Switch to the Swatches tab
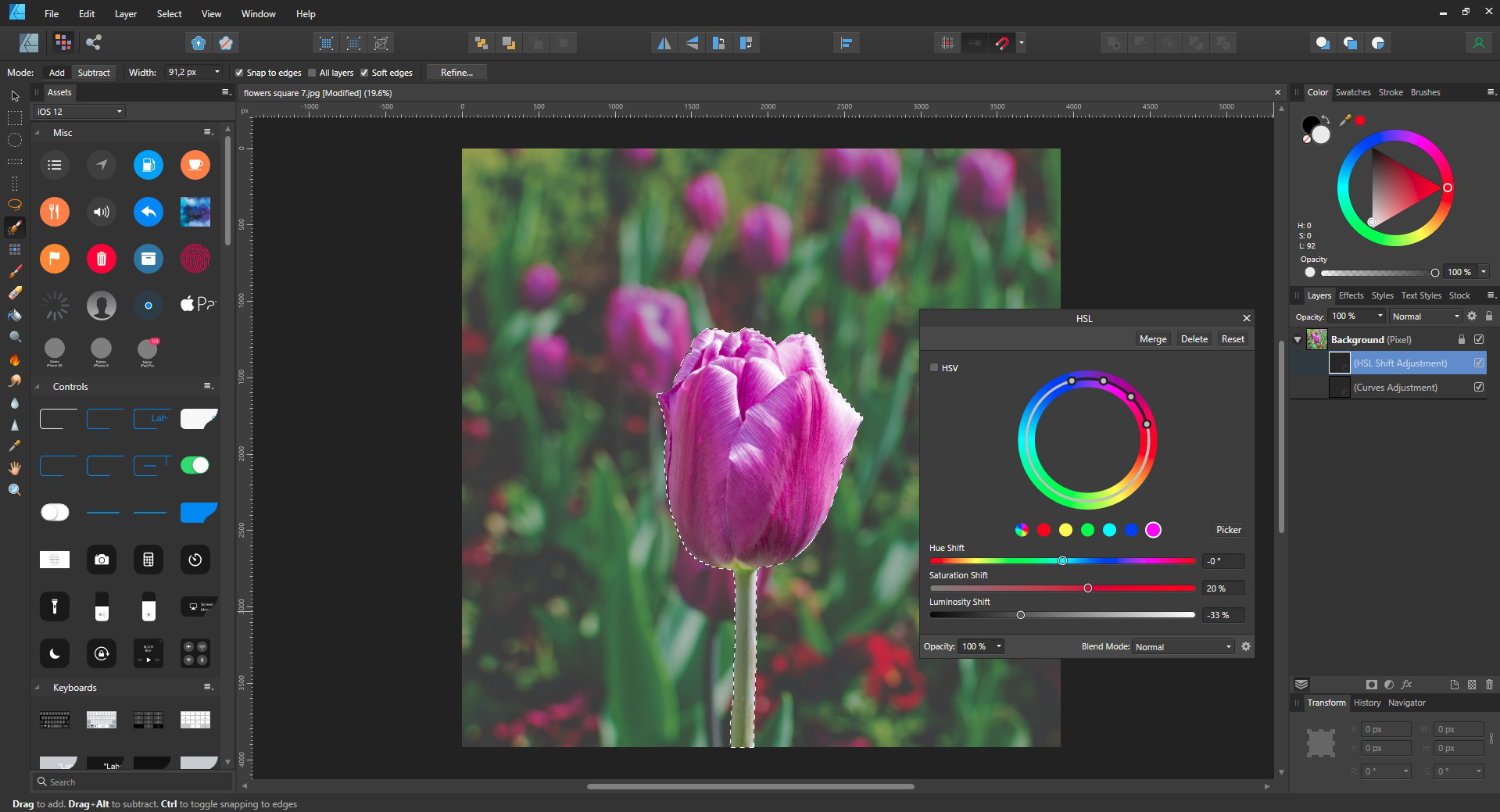Screen dimensions: 1500x812 pyautogui.click(x=1353, y=91)
